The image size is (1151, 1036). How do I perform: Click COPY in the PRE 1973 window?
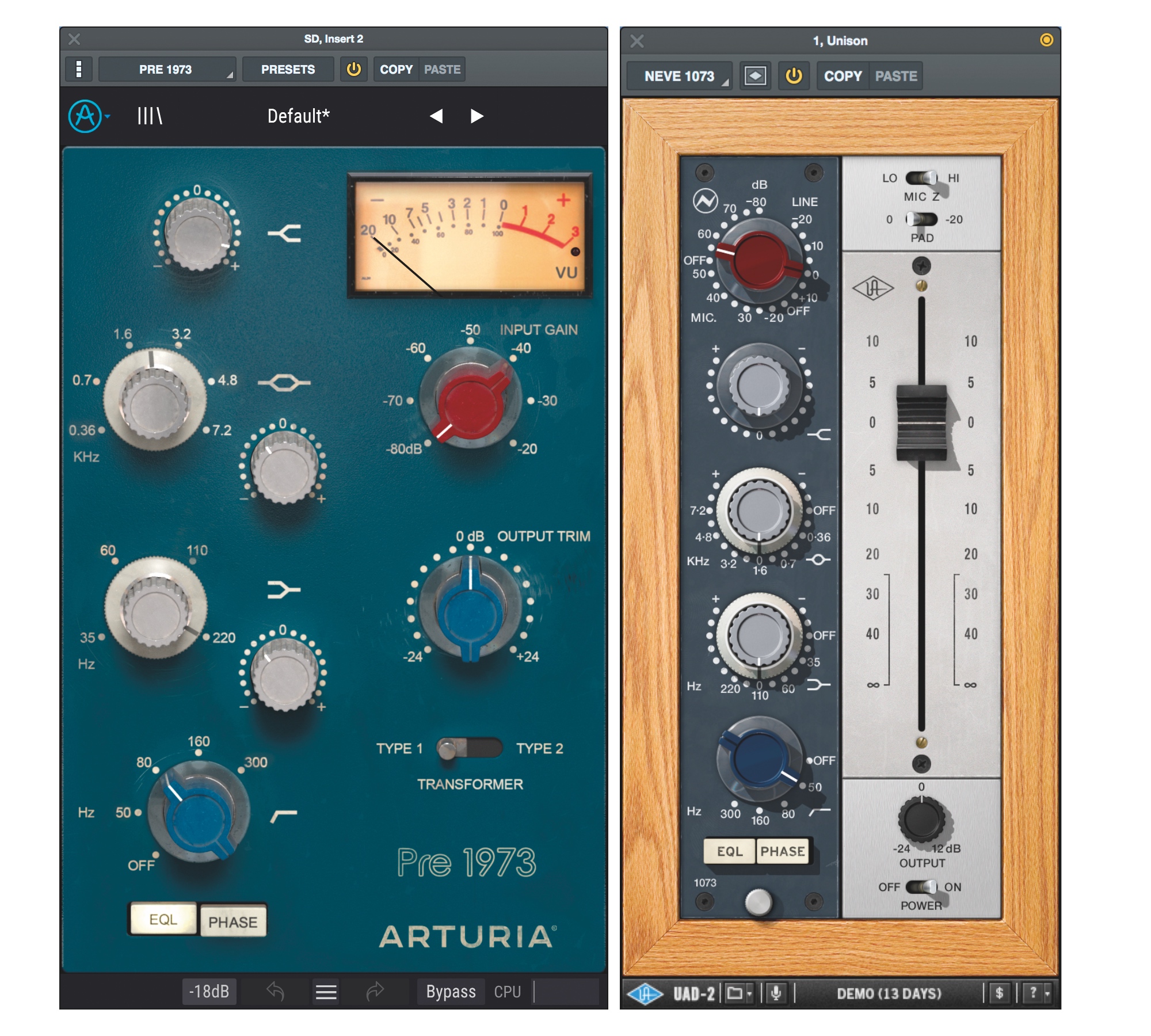coord(396,70)
